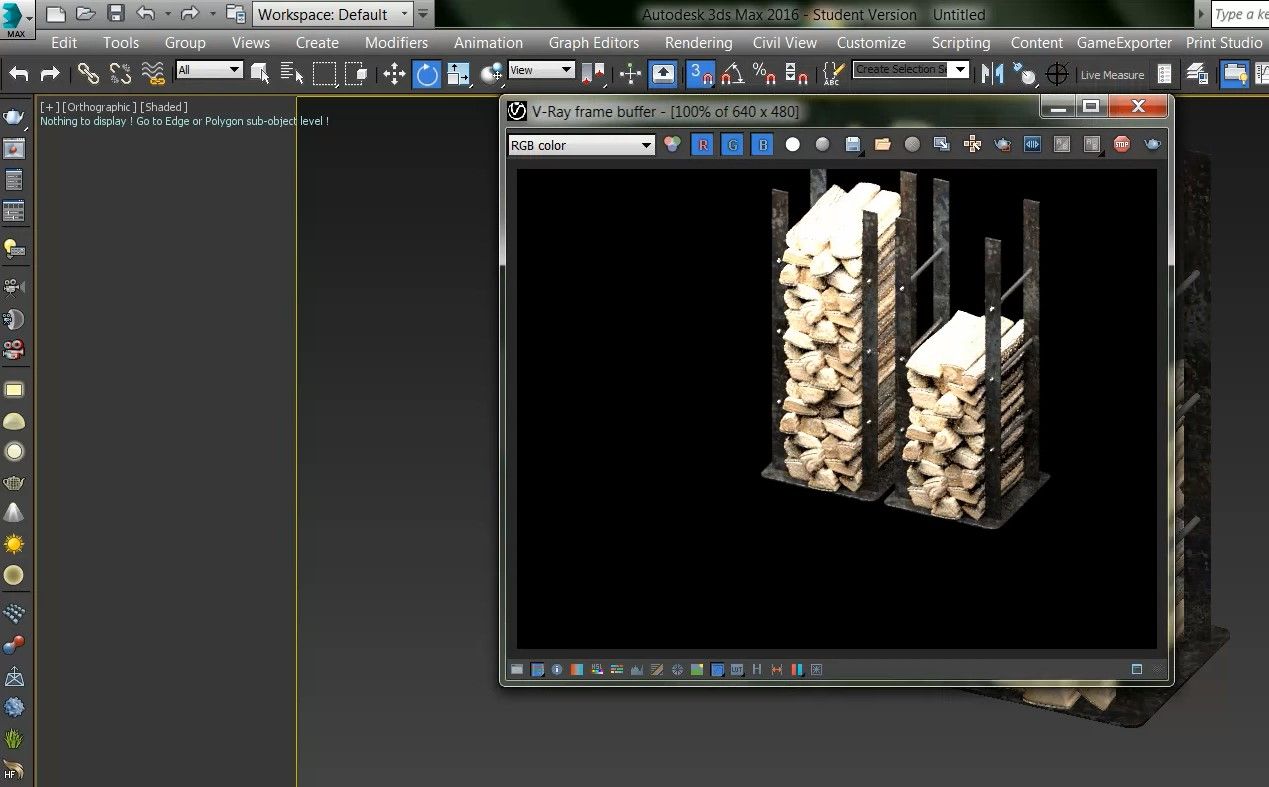Switch frame buffer to mono white circle
The width and height of the screenshot is (1269, 787).
tap(792, 145)
